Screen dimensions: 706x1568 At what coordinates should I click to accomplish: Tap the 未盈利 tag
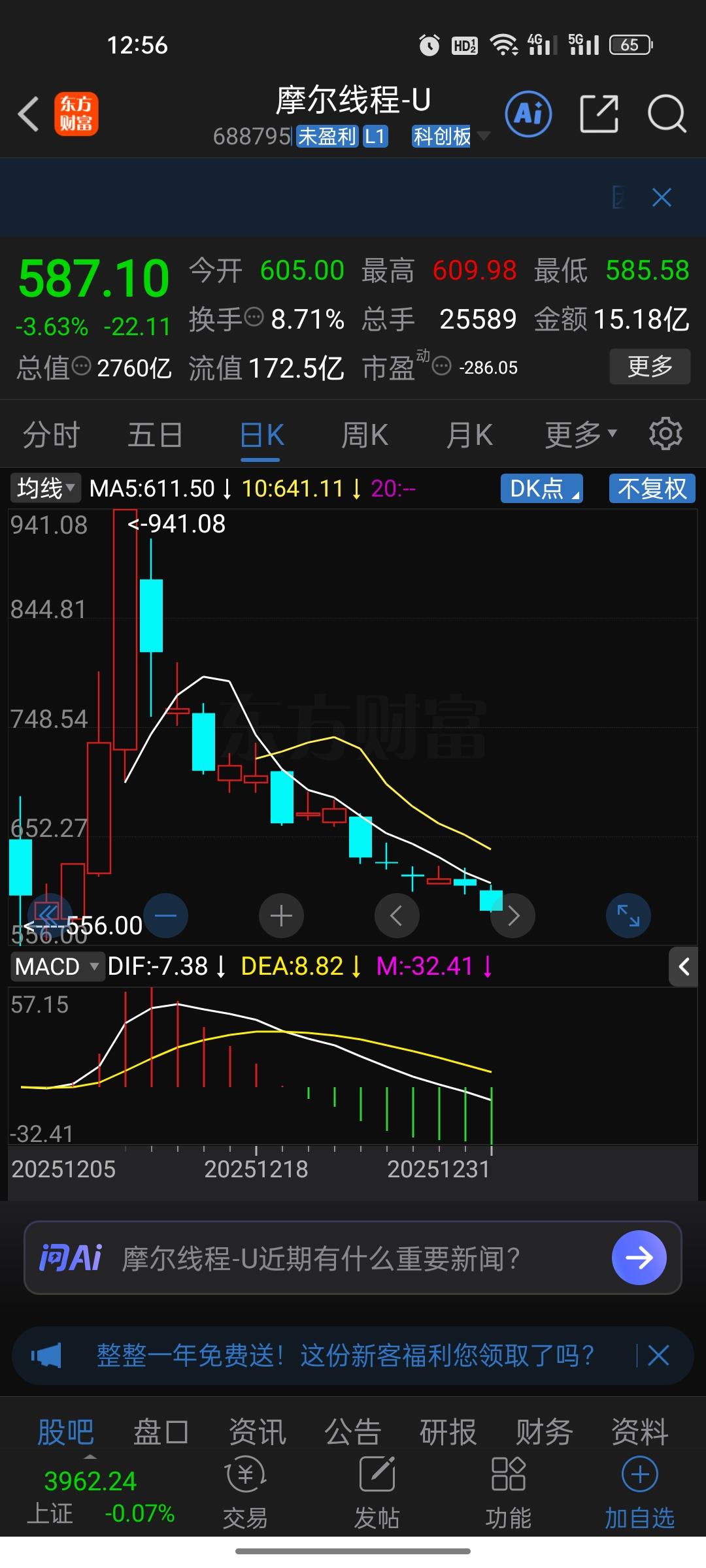(x=328, y=137)
